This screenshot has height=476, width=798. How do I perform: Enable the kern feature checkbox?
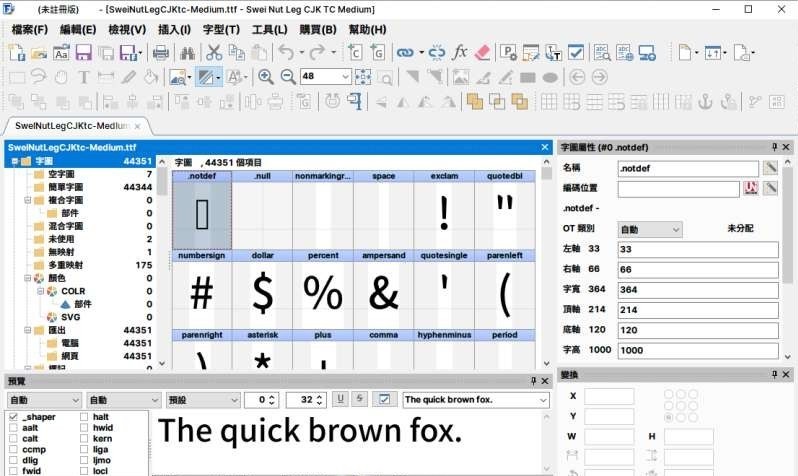click(84, 438)
